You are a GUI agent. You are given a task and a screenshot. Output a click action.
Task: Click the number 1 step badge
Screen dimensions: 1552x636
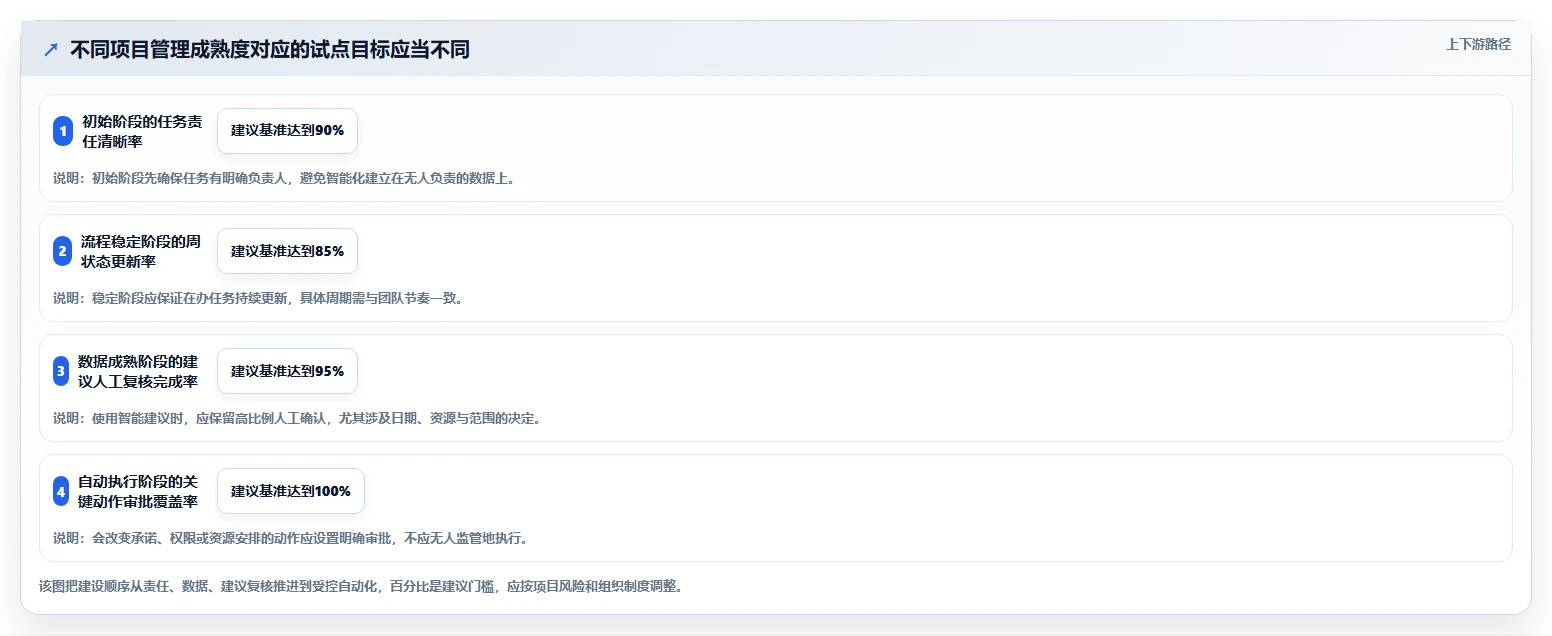tap(63, 131)
